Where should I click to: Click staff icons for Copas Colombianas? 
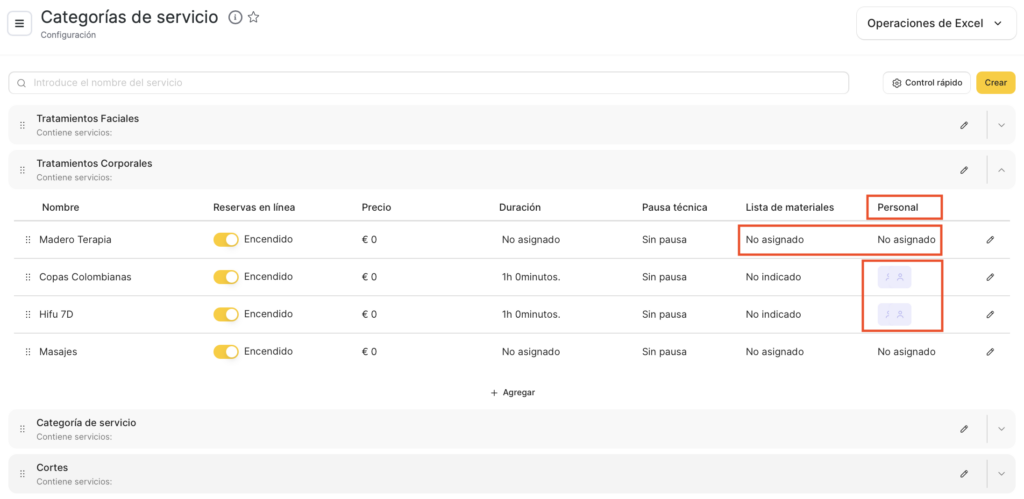pyautogui.click(x=894, y=277)
